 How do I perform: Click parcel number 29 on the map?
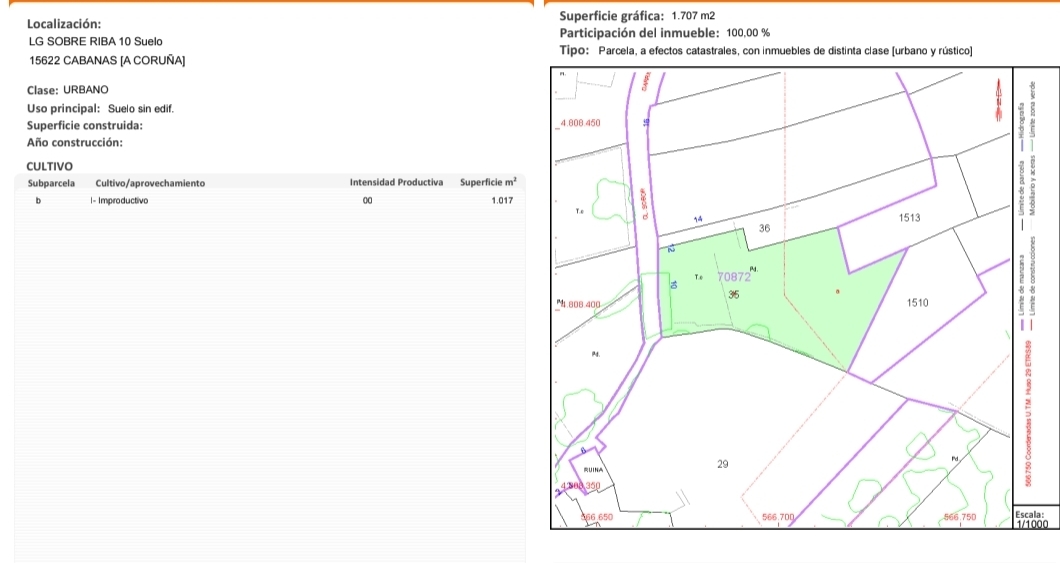(x=723, y=464)
